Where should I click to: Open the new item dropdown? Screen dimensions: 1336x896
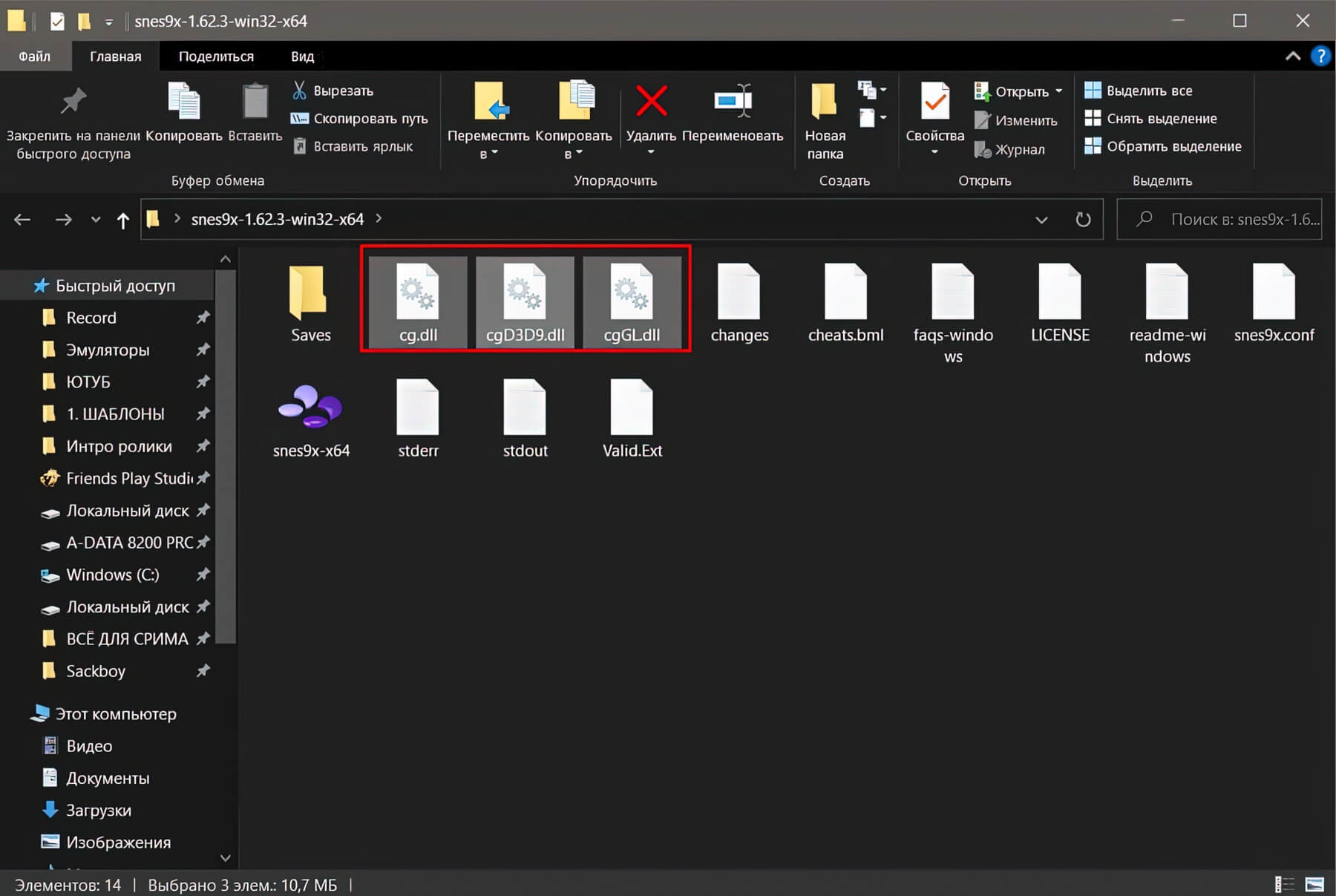(871, 91)
